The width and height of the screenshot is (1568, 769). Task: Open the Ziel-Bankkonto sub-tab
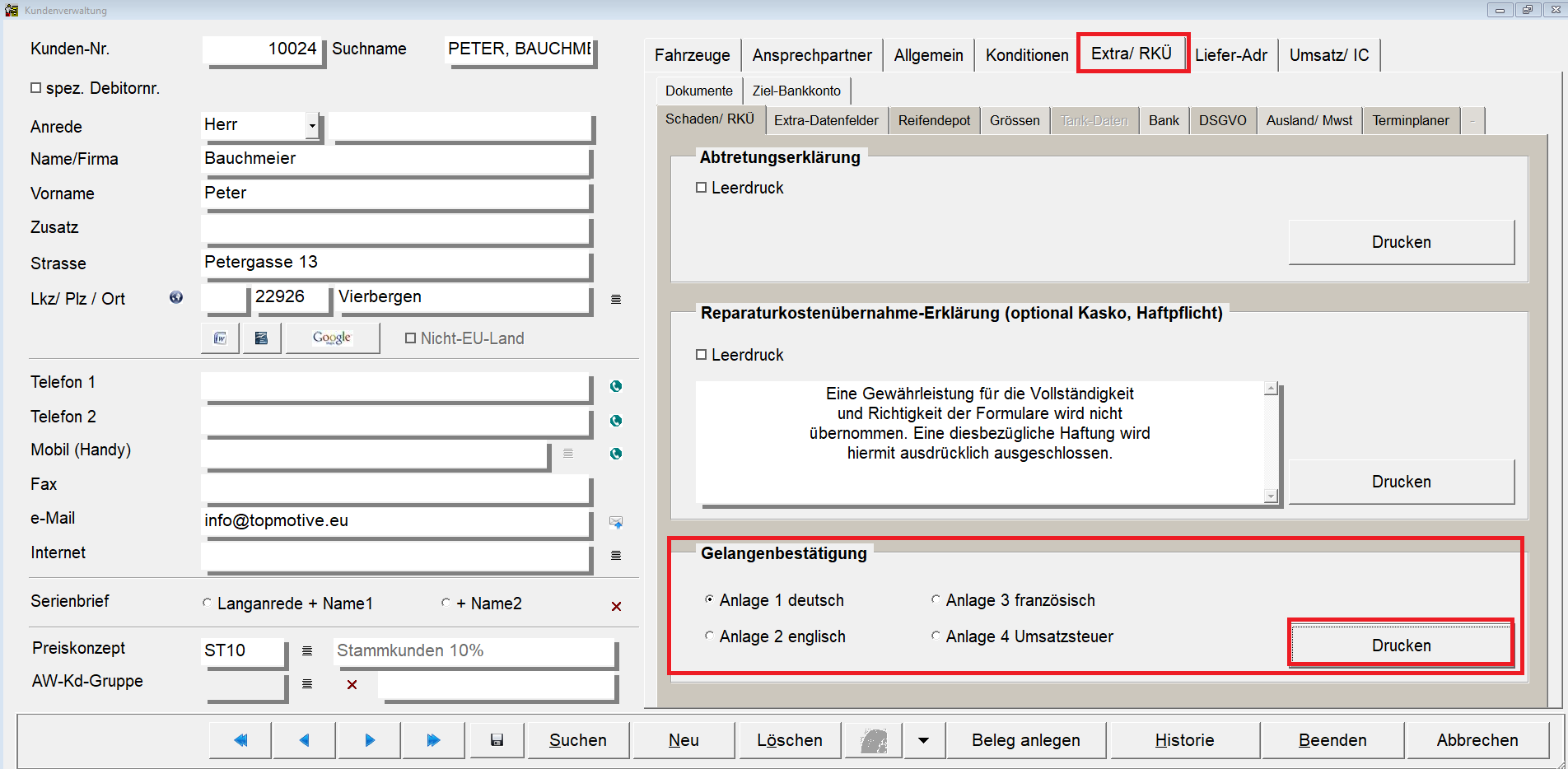796,91
